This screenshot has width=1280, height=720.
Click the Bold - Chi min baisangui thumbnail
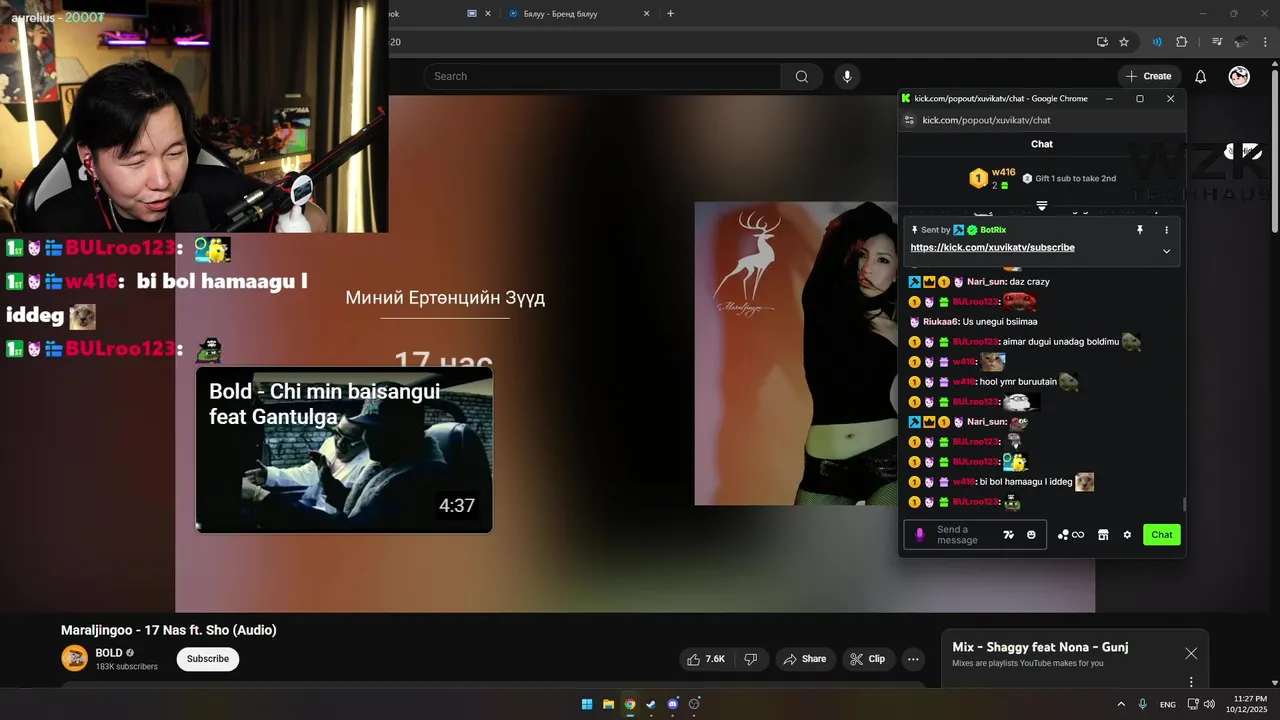[344, 449]
